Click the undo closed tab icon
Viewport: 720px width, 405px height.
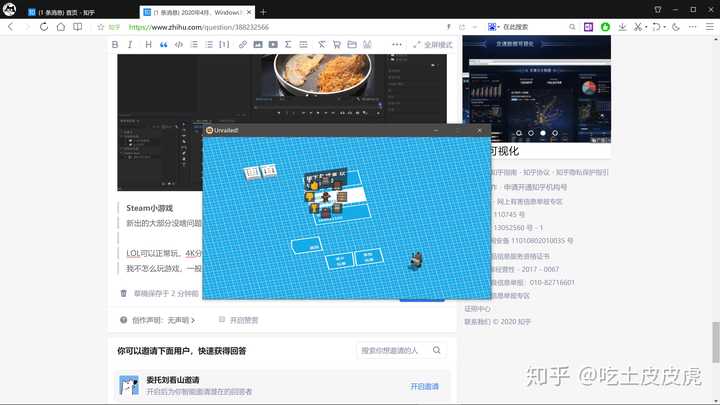click(656, 27)
